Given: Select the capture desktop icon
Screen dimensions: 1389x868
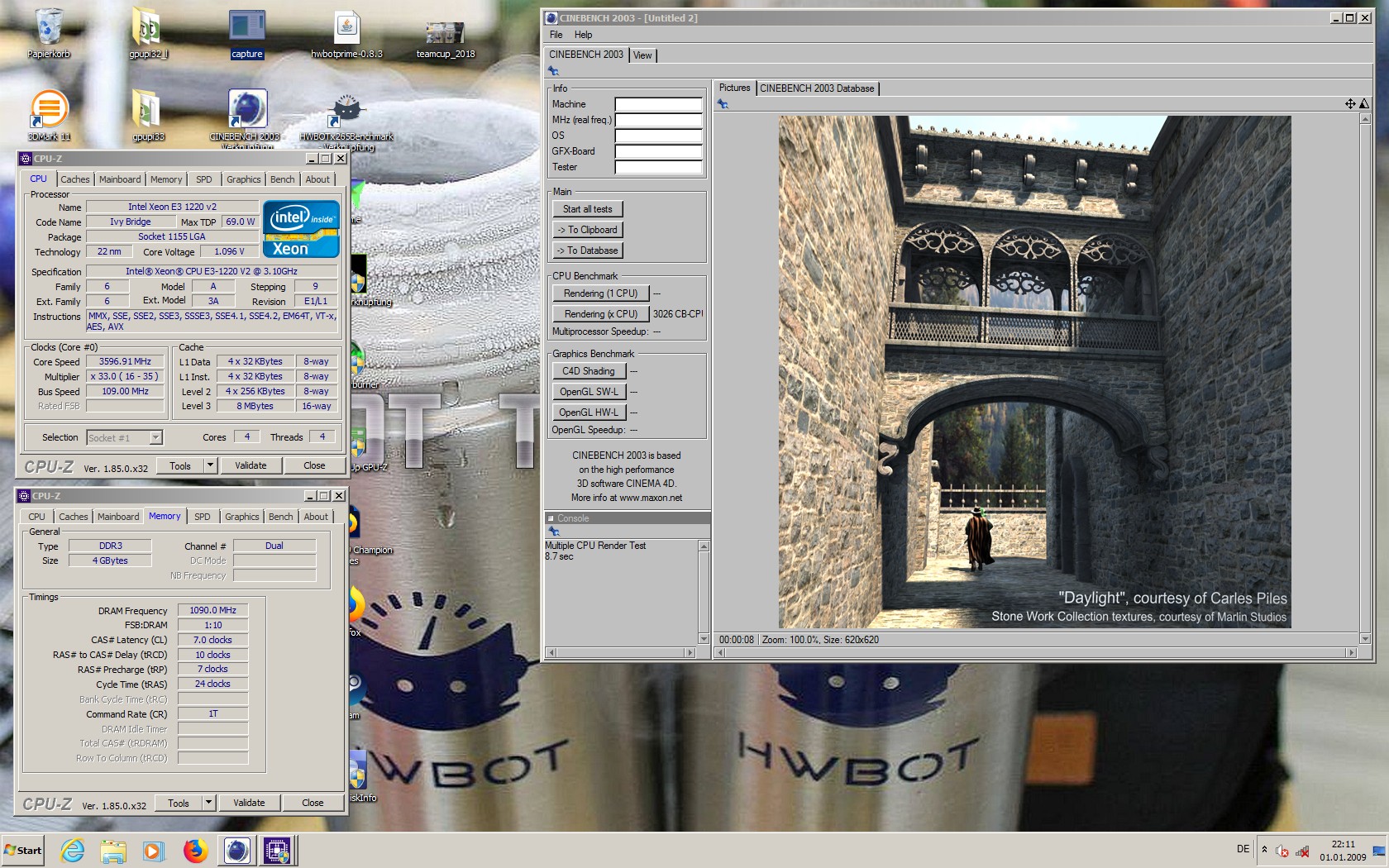Looking at the screenshot, I should [246, 33].
